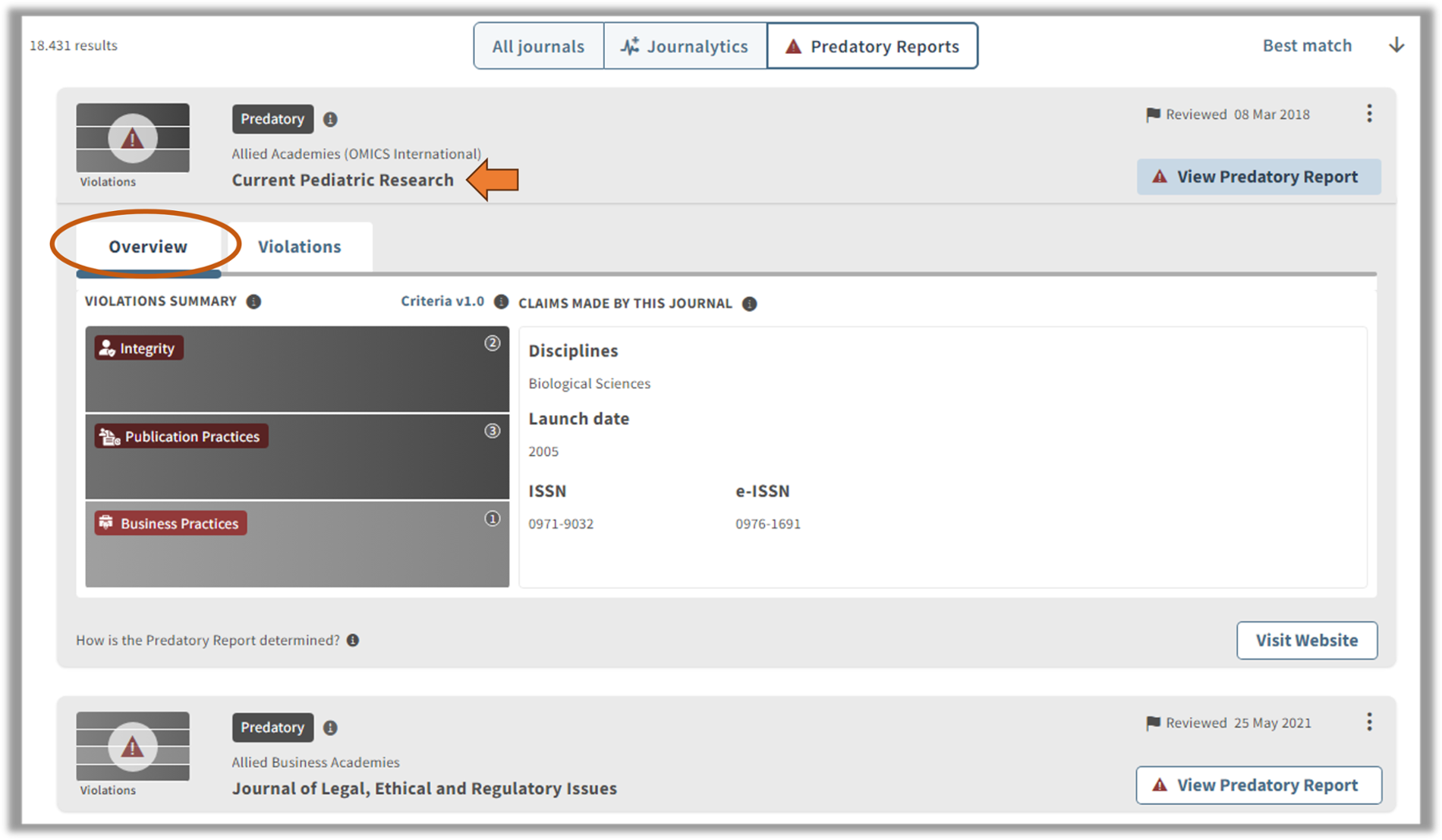Click info icon beside the Allied Business Academies Predatory badge
The height and width of the screenshot is (840, 1442).
tap(330, 728)
